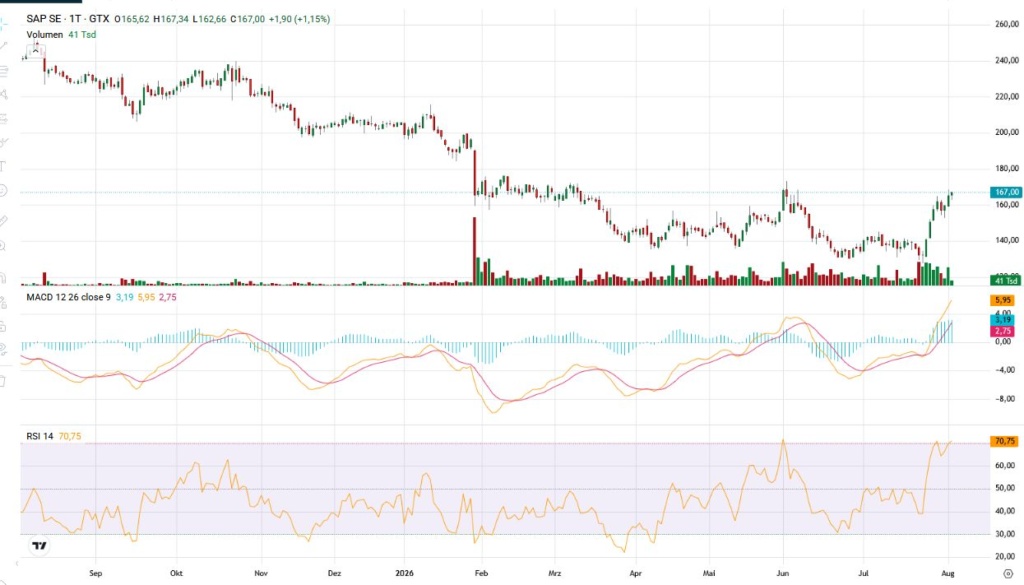Click the 200,00 price axis label

[1006, 132]
